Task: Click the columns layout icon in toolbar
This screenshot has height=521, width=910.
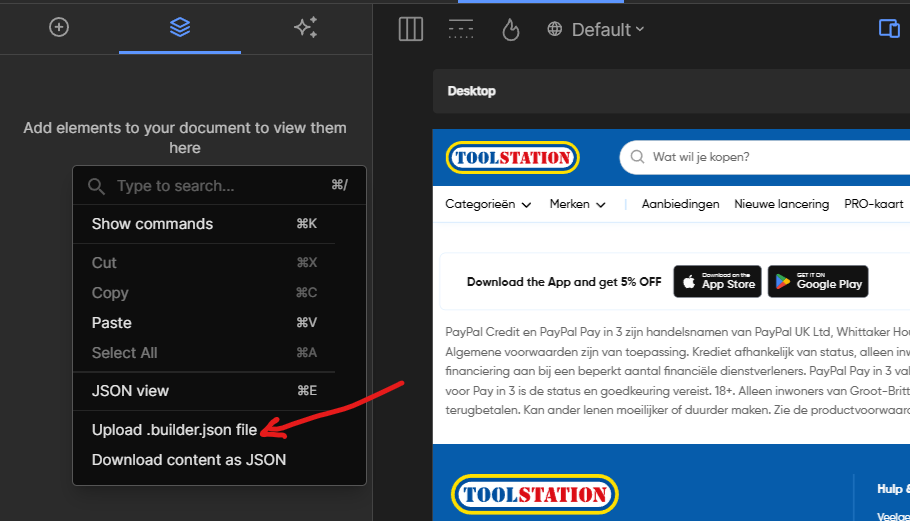Action: tap(411, 30)
